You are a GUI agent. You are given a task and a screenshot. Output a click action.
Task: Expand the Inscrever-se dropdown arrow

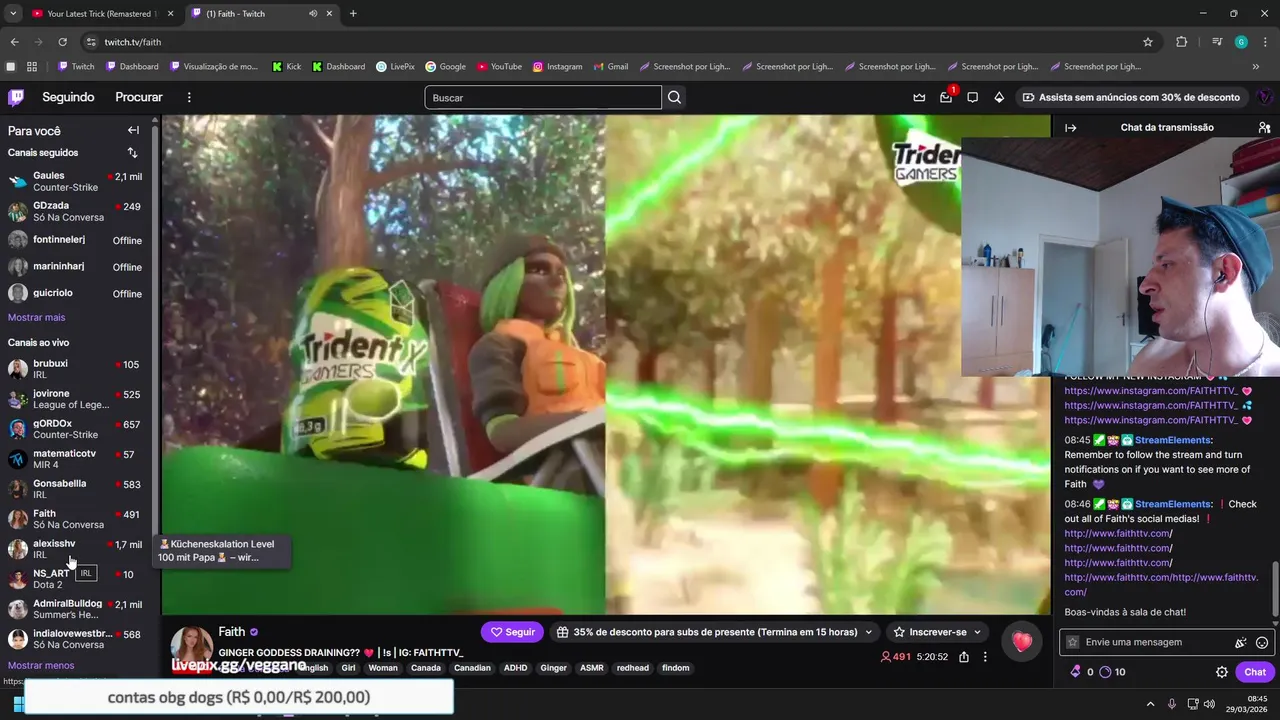pyautogui.click(x=977, y=632)
